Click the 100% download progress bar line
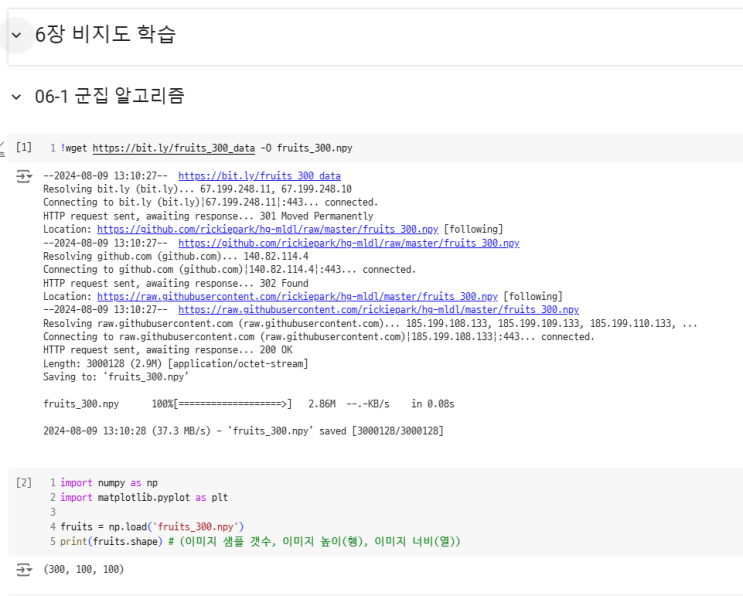The height and width of the screenshot is (596, 743). point(249,404)
